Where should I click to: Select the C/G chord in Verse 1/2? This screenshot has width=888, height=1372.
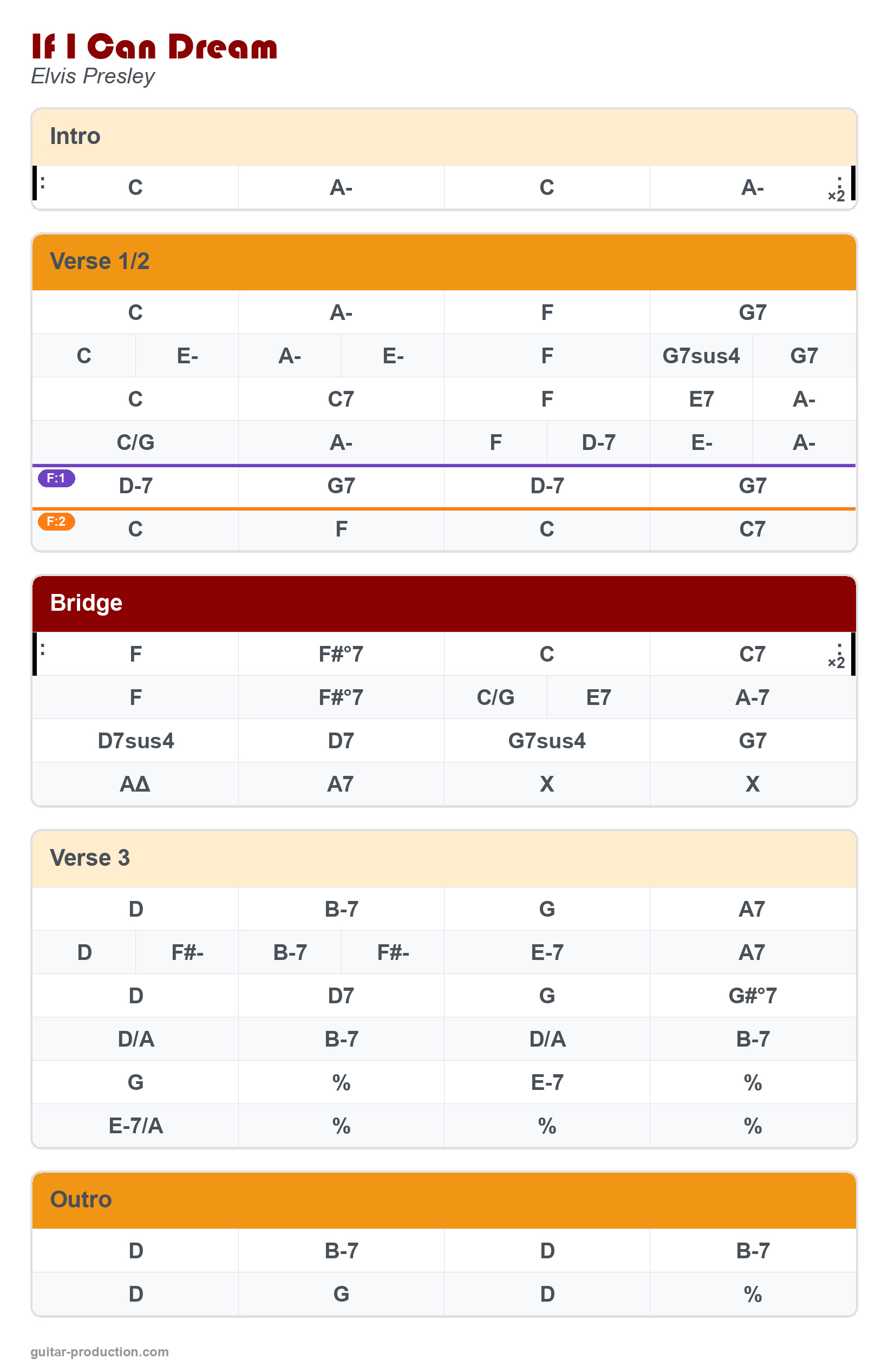coord(135,442)
